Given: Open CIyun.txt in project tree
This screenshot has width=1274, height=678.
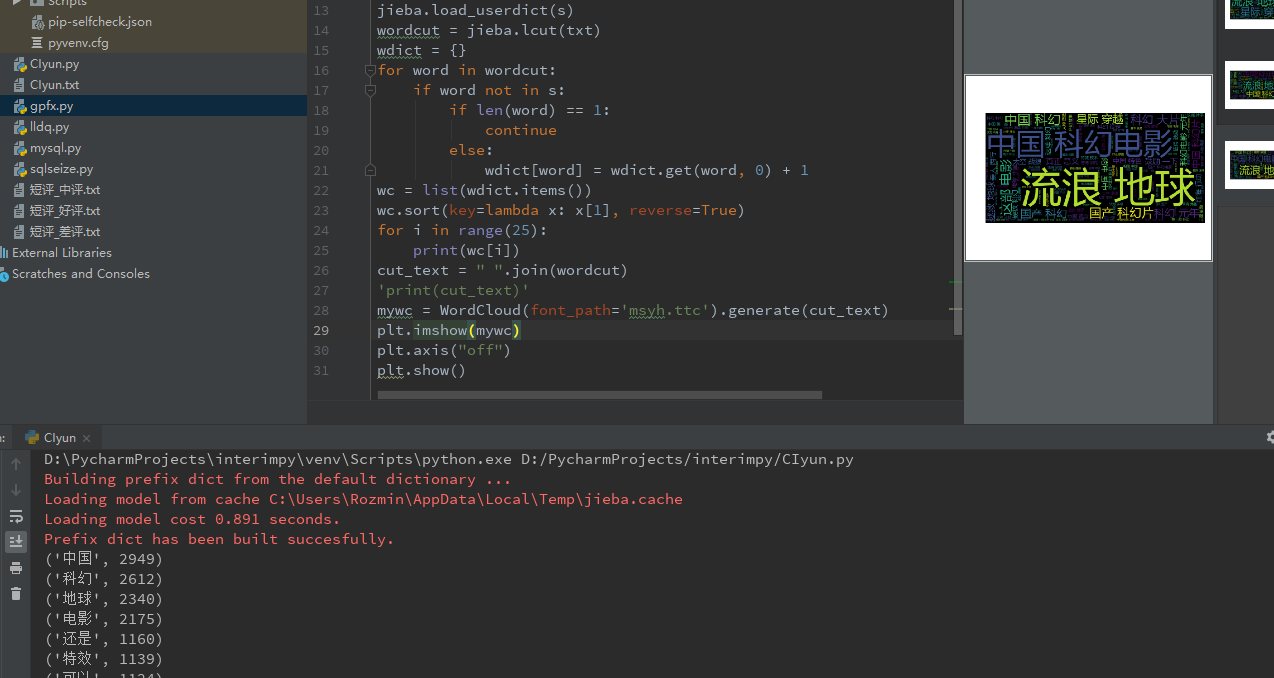Looking at the screenshot, I should (54, 85).
